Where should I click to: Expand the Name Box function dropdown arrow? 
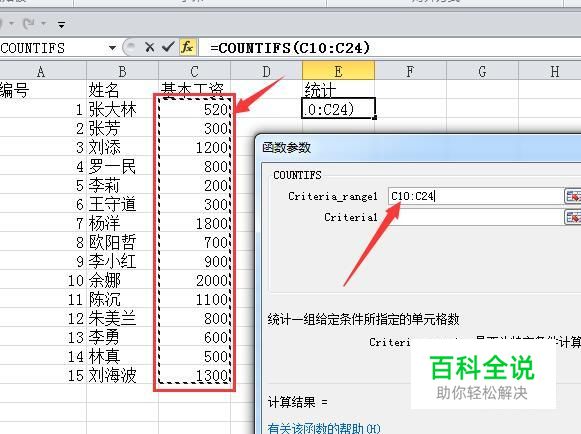tap(112, 48)
